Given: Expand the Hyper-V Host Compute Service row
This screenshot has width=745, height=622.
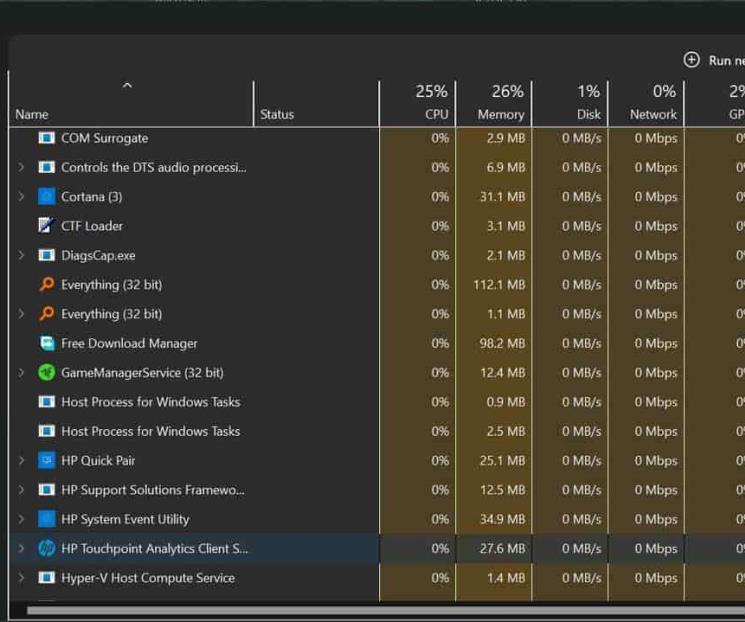Looking at the screenshot, I should click(21, 578).
